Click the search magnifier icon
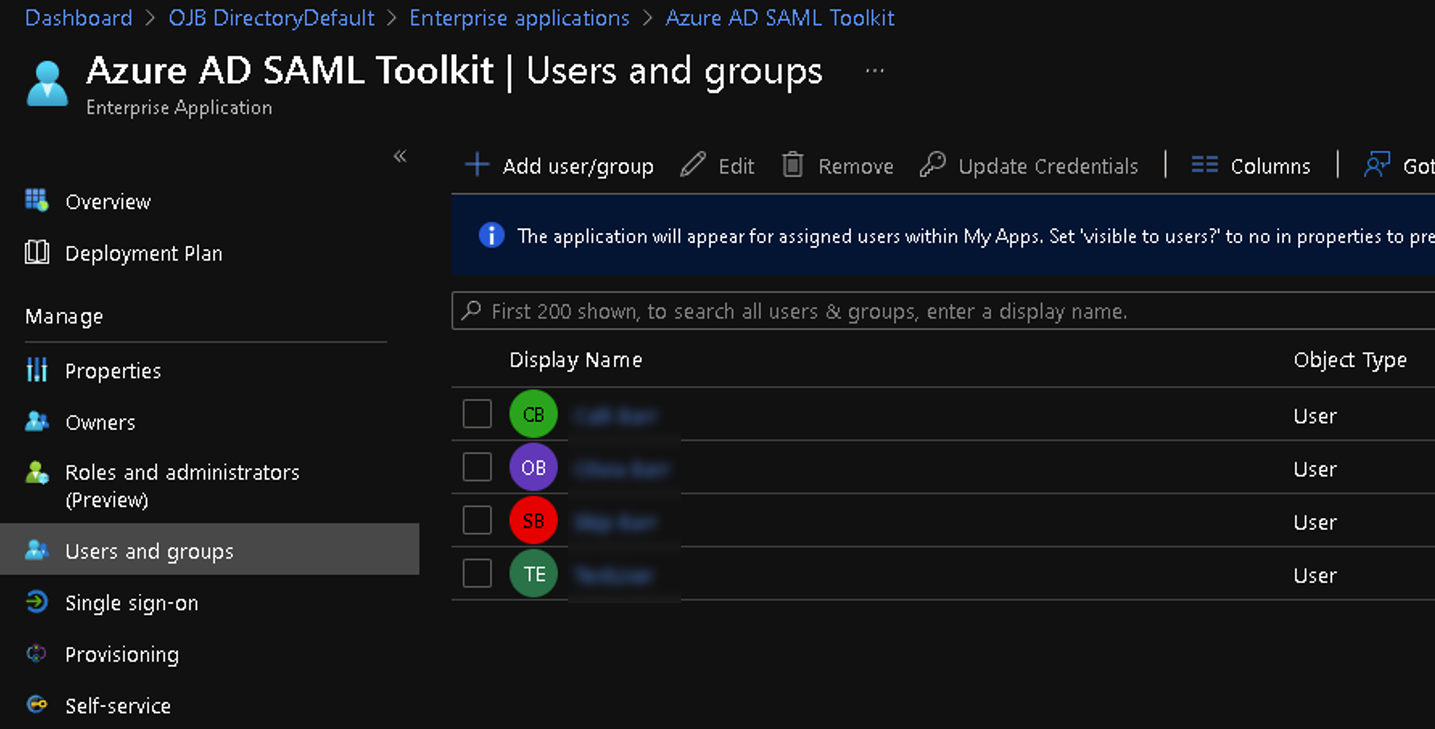Viewport: 1435px width, 729px height. tap(471, 311)
